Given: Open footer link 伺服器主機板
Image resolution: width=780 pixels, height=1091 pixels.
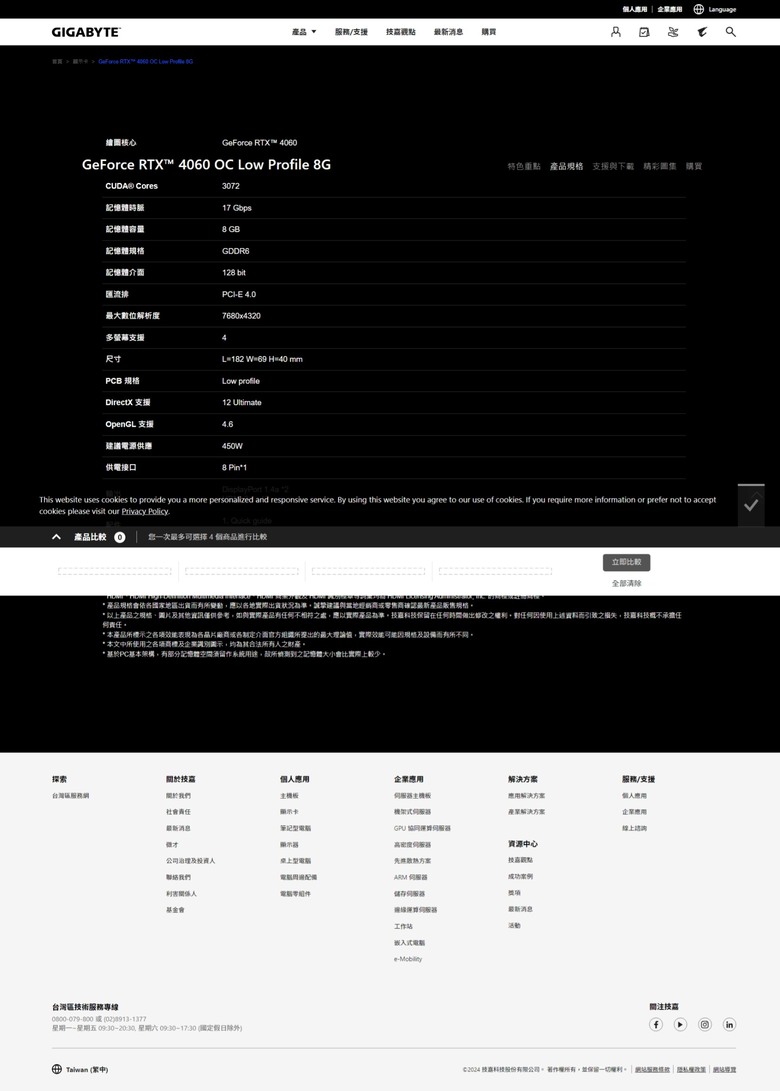Looking at the screenshot, I should (413, 795).
